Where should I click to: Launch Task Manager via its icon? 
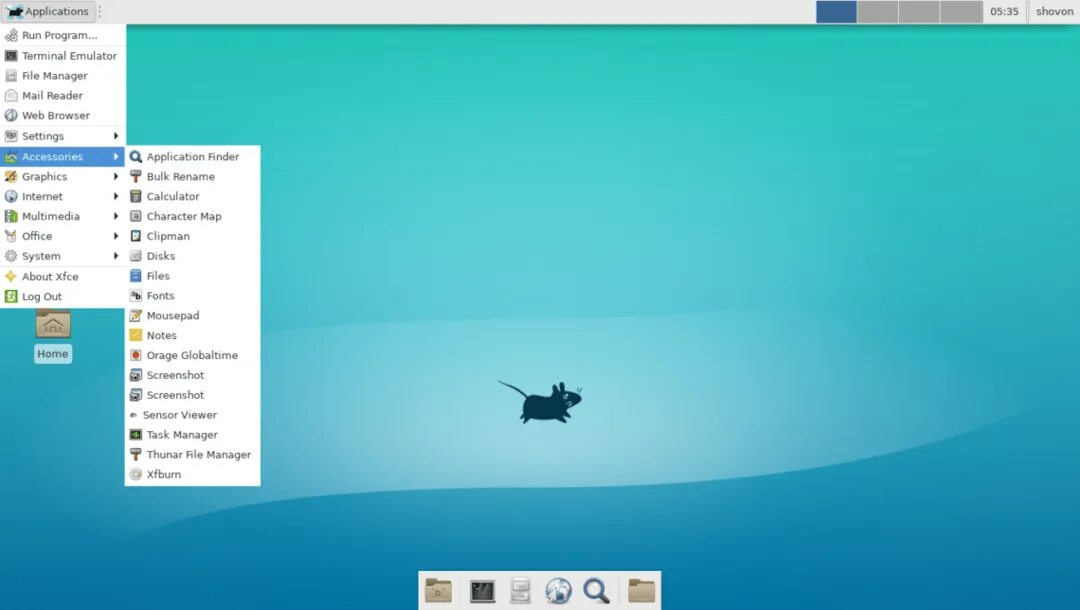(136, 435)
